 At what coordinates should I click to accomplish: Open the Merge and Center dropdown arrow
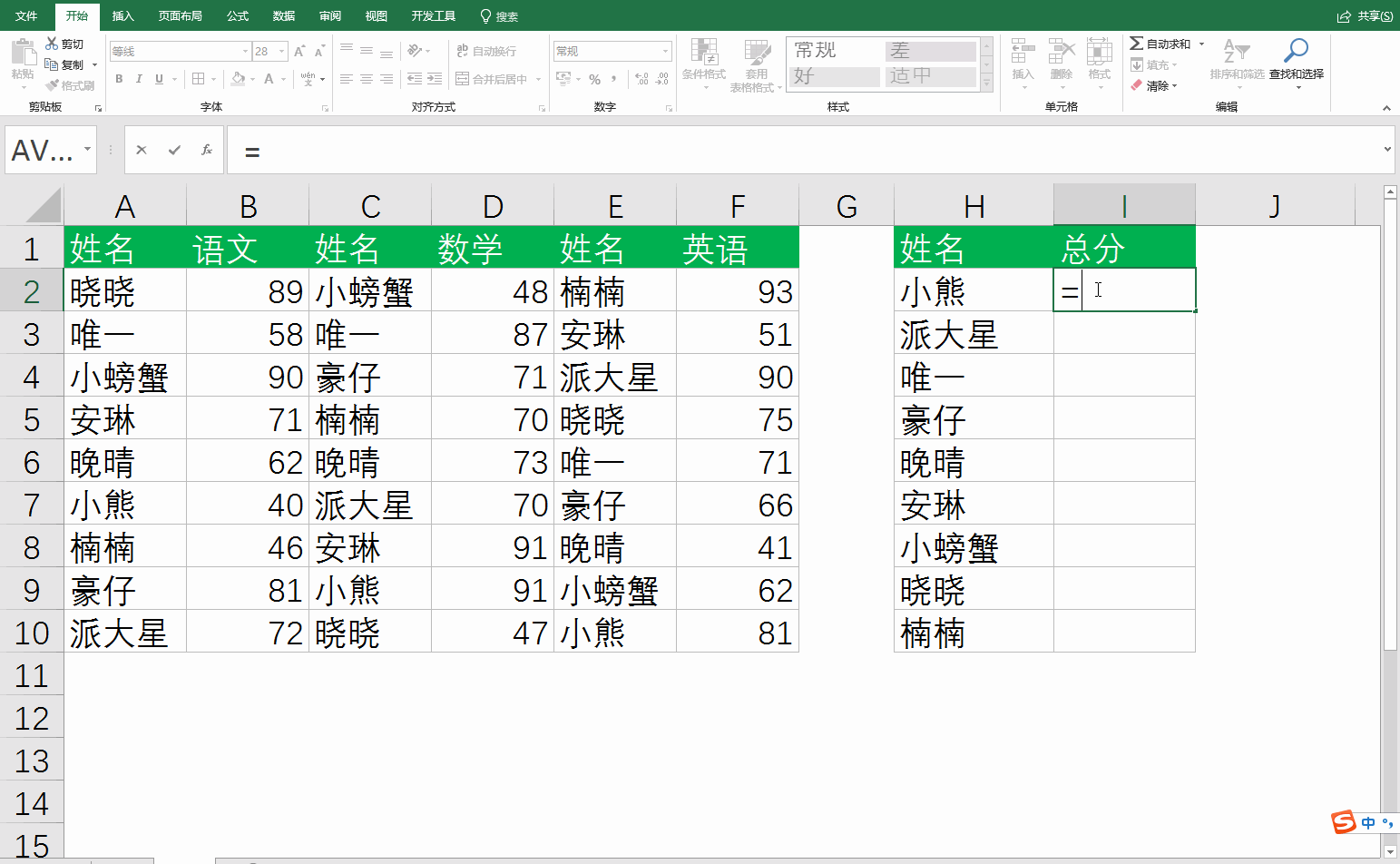tap(538, 79)
